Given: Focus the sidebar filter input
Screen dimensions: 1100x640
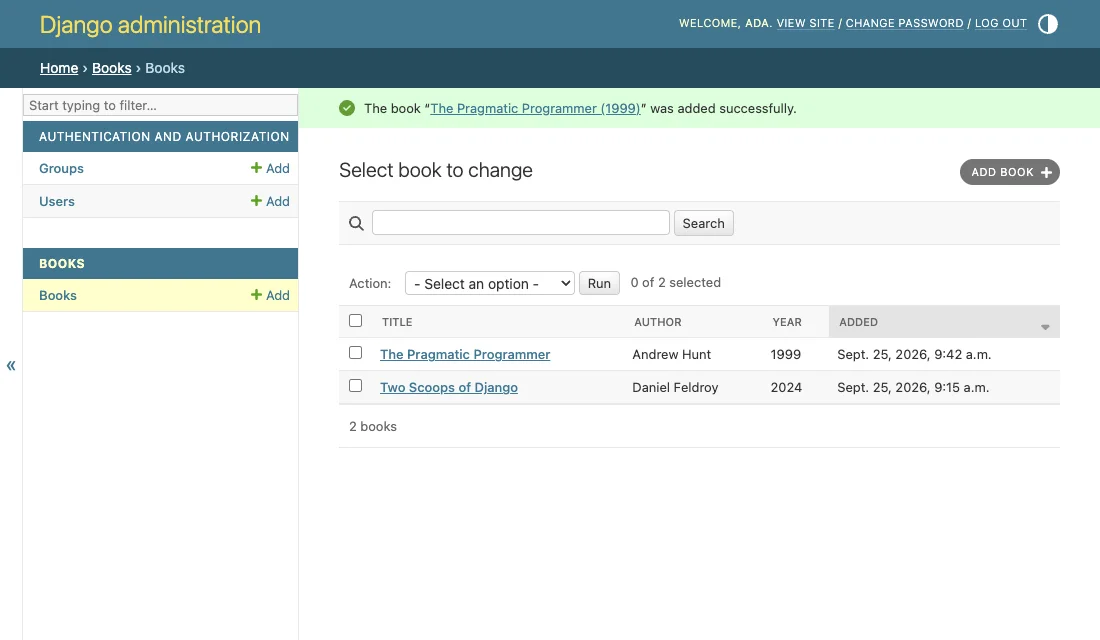Looking at the screenshot, I should click(x=161, y=105).
